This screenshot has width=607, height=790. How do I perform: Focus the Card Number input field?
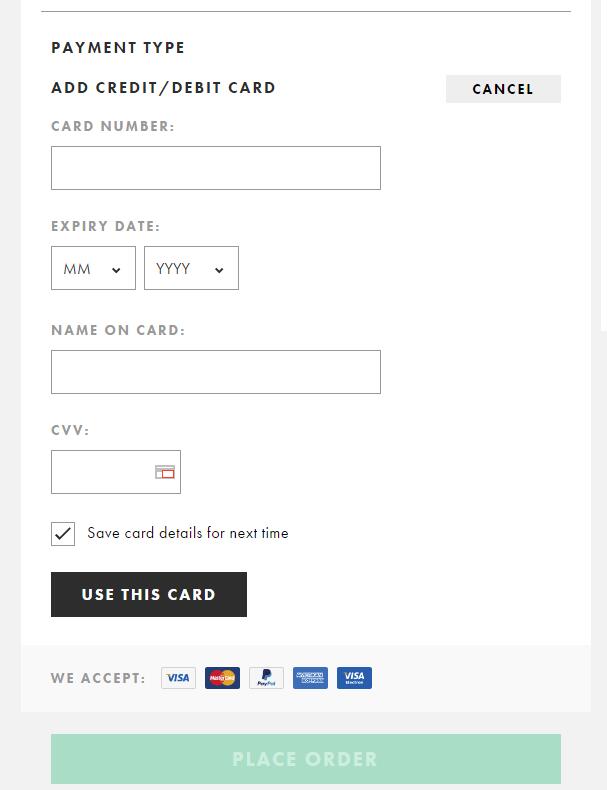(216, 168)
